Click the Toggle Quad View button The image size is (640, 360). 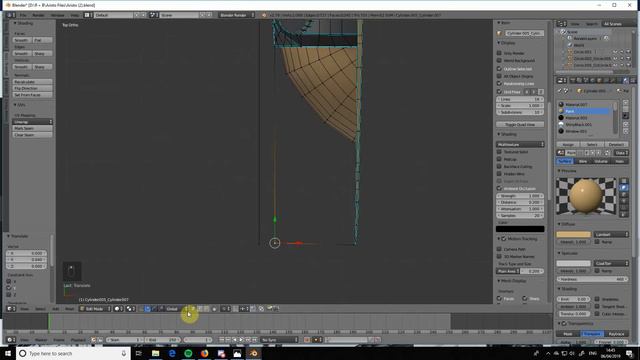(x=520, y=124)
